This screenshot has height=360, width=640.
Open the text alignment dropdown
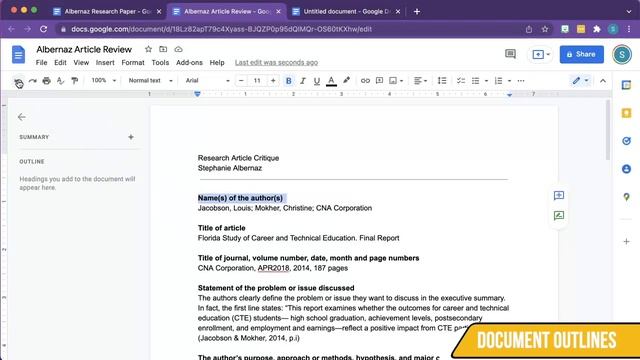click(420, 81)
